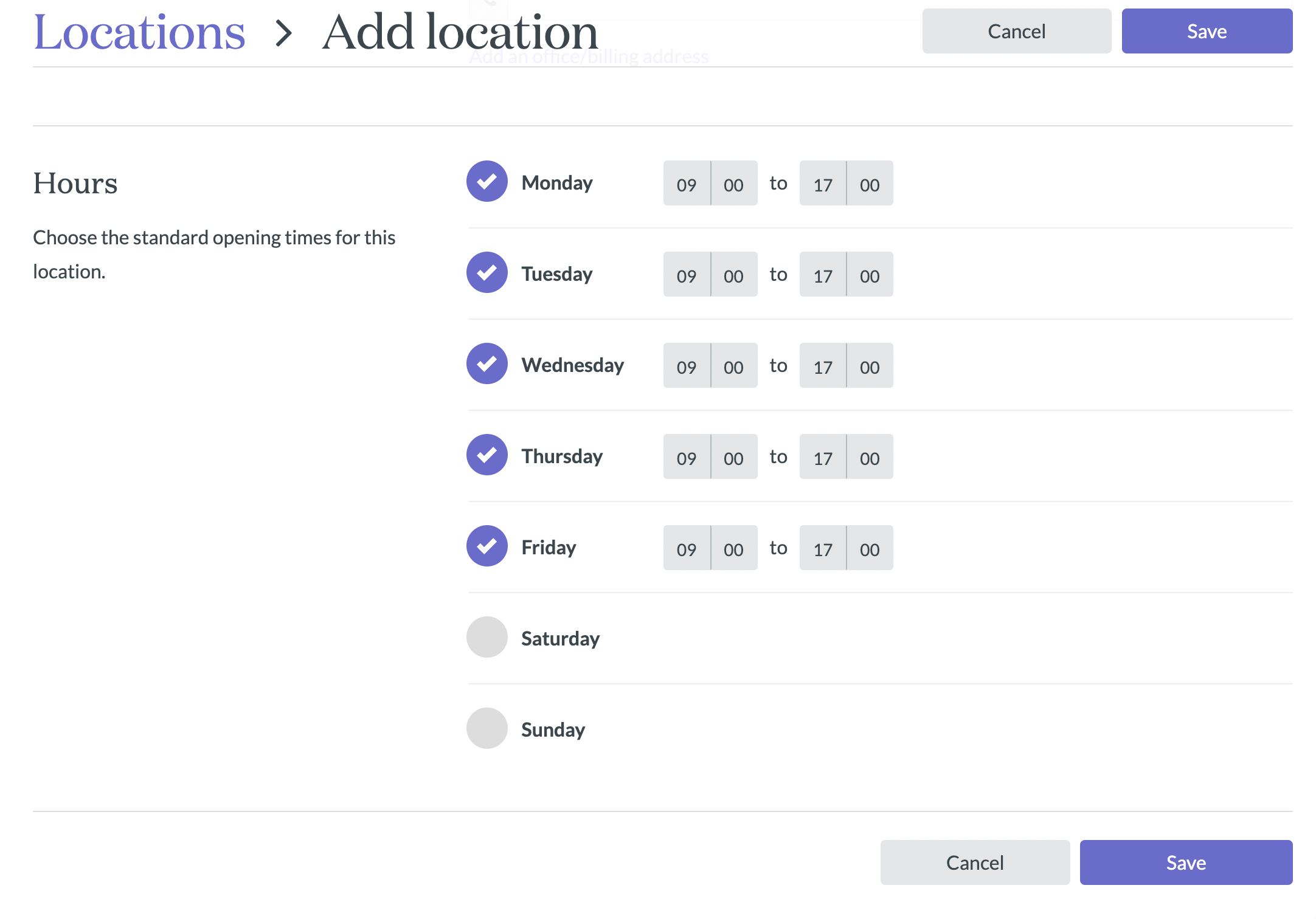The image size is (1316, 919).
Task: Toggle off the Wednesday checkmark
Action: coord(487,364)
